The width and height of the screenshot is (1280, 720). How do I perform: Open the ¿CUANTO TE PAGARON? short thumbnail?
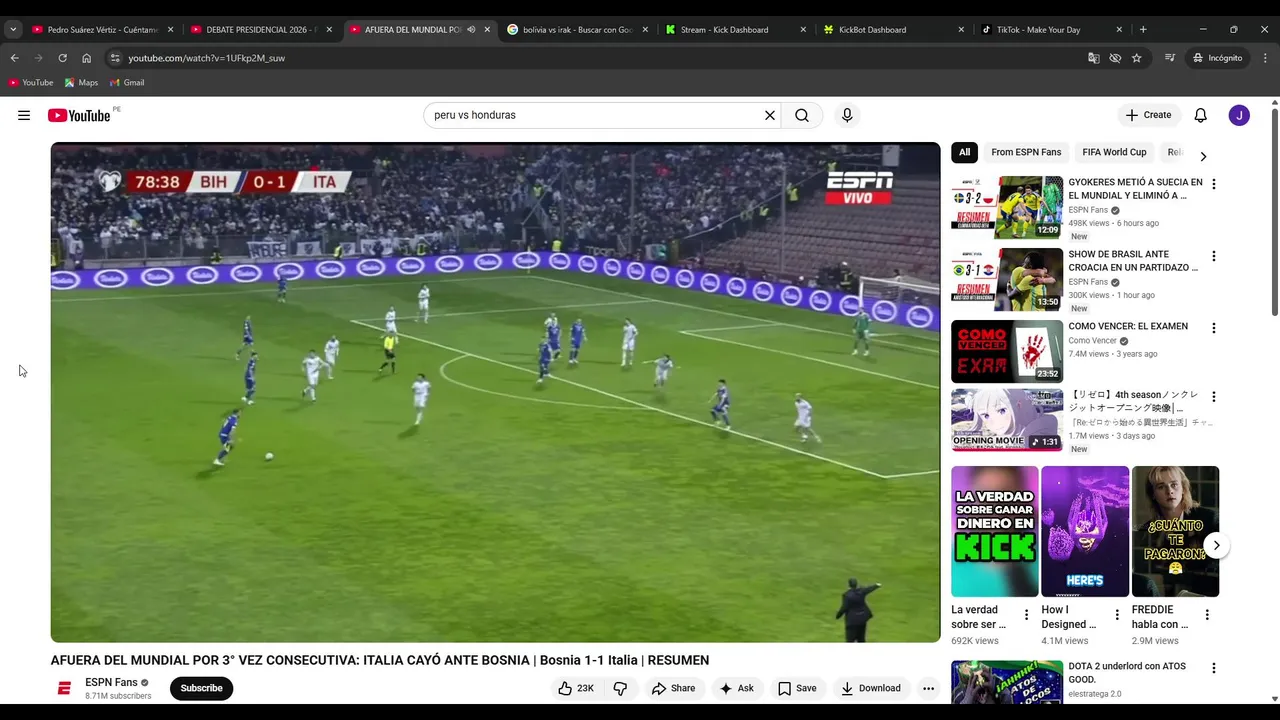(1175, 531)
